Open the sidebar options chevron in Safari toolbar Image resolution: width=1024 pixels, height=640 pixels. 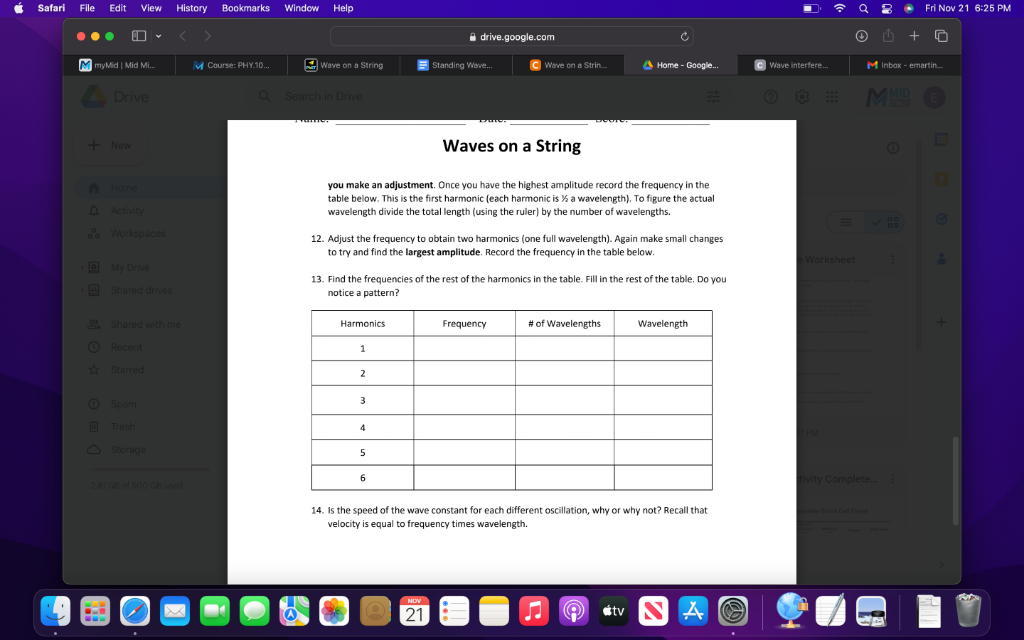(159, 37)
